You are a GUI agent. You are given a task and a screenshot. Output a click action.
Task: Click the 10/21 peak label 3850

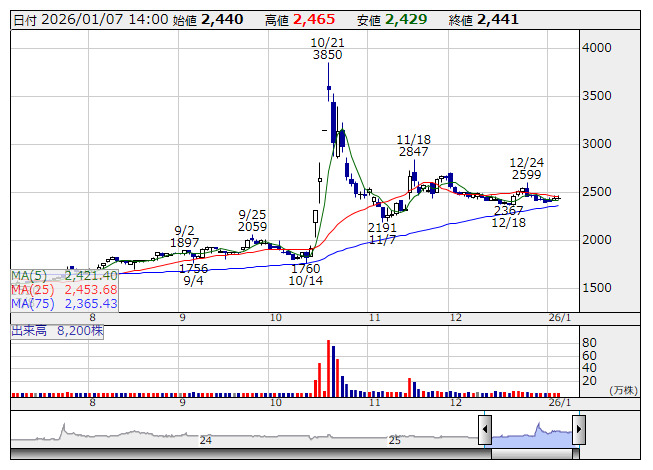pyautogui.click(x=327, y=55)
